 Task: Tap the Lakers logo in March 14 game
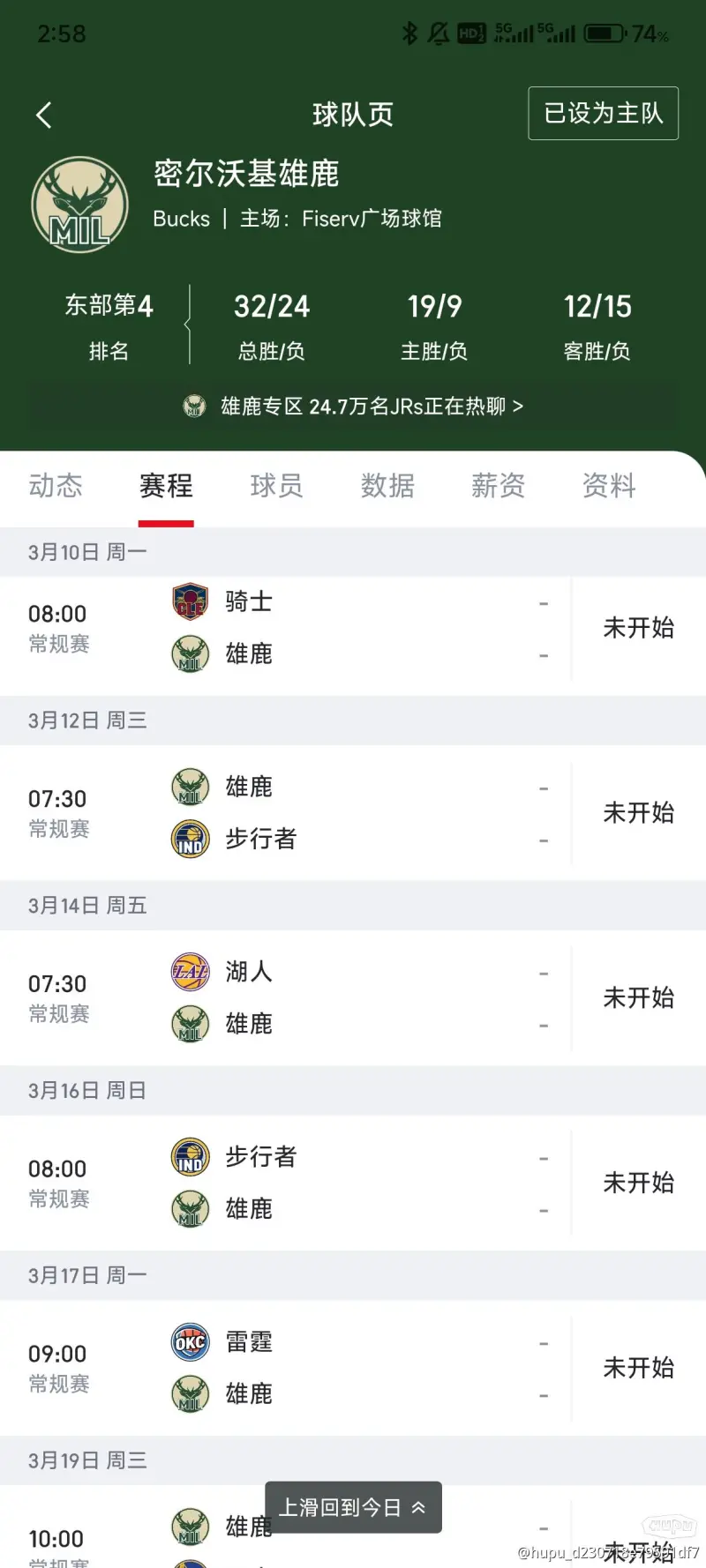pyautogui.click(x=190, y=972)
